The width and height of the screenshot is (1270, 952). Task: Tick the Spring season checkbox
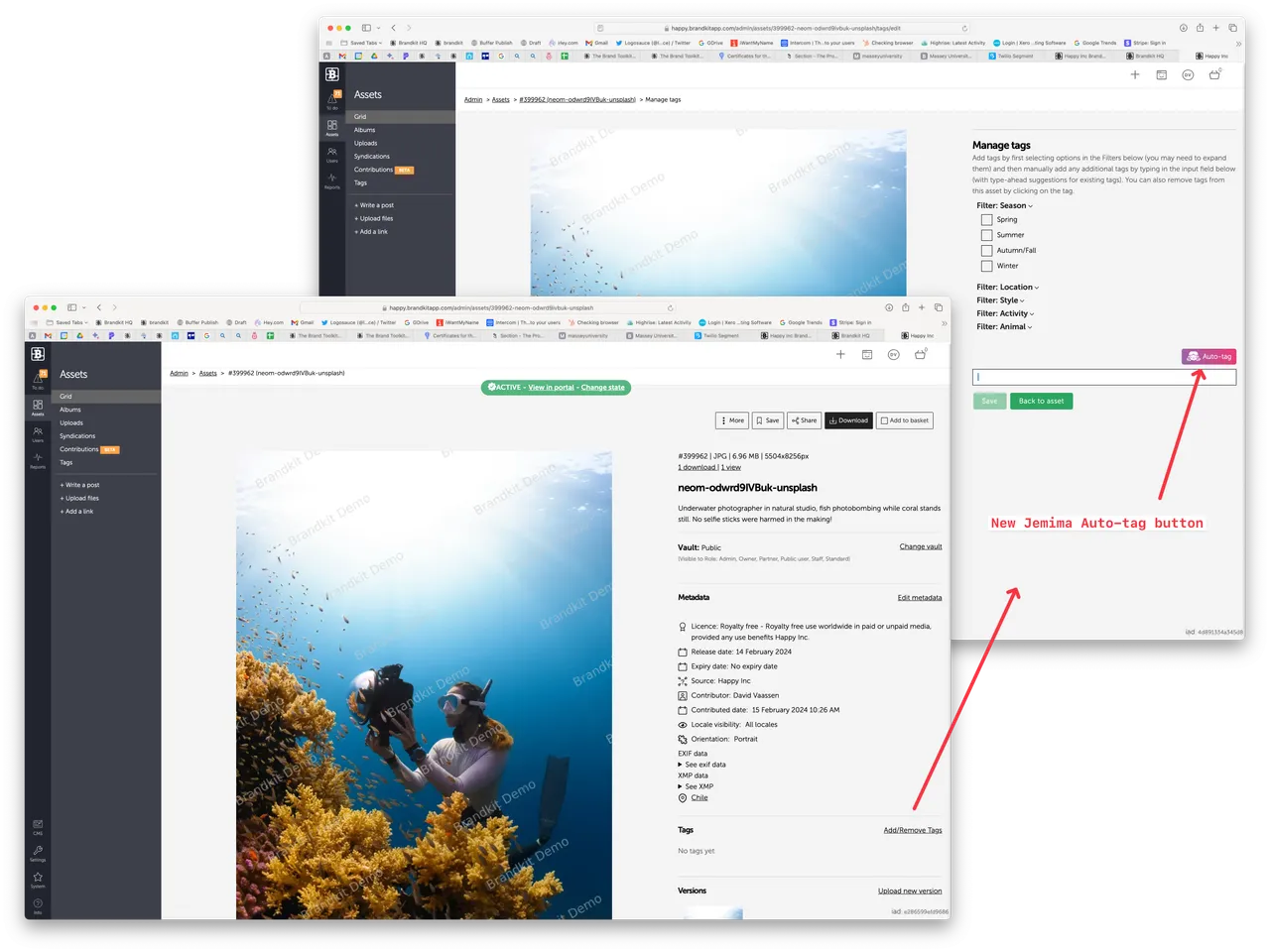986,220
